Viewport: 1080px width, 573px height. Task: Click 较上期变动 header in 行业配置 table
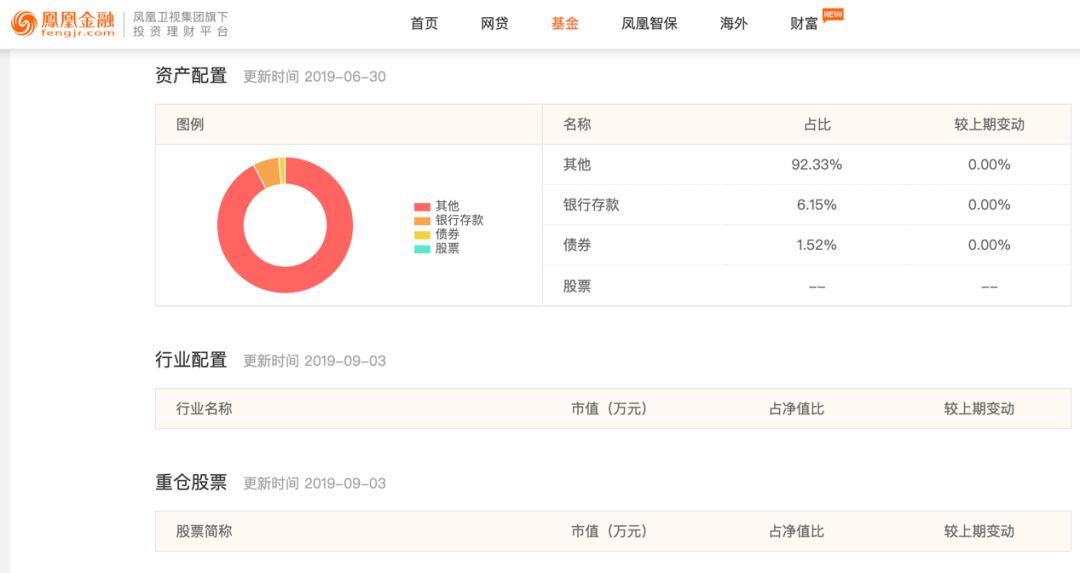979,408
